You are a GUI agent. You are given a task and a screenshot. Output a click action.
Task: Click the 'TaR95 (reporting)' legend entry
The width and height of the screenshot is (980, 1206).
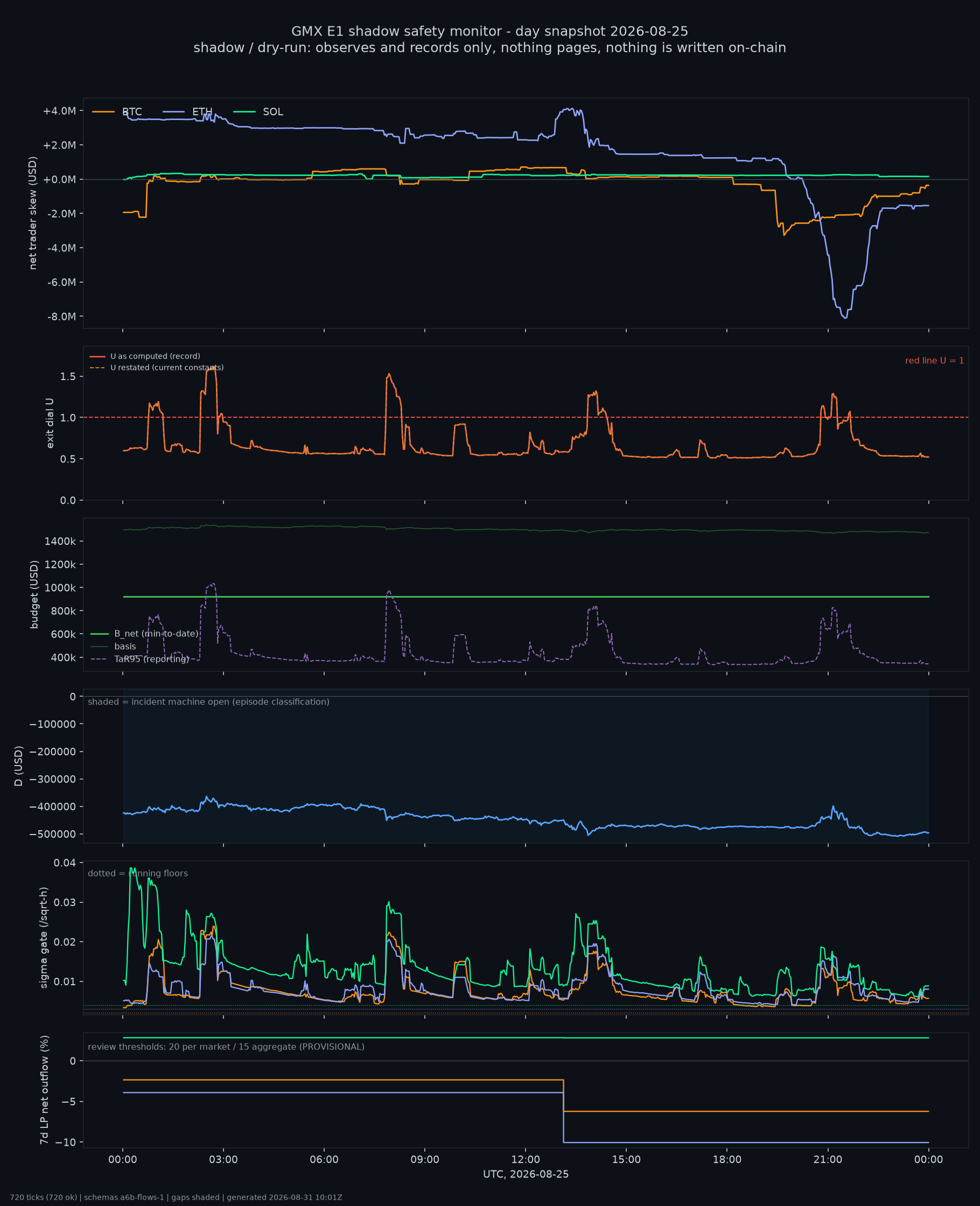[x=139, y=658]
